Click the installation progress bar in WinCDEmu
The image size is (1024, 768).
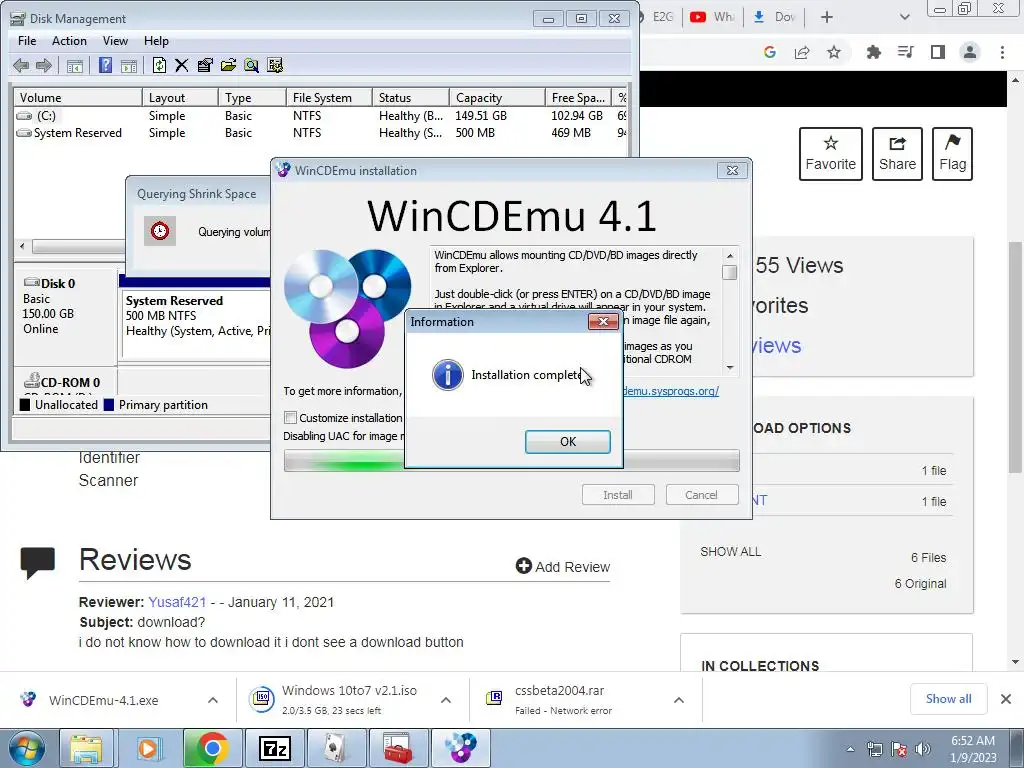511,460
